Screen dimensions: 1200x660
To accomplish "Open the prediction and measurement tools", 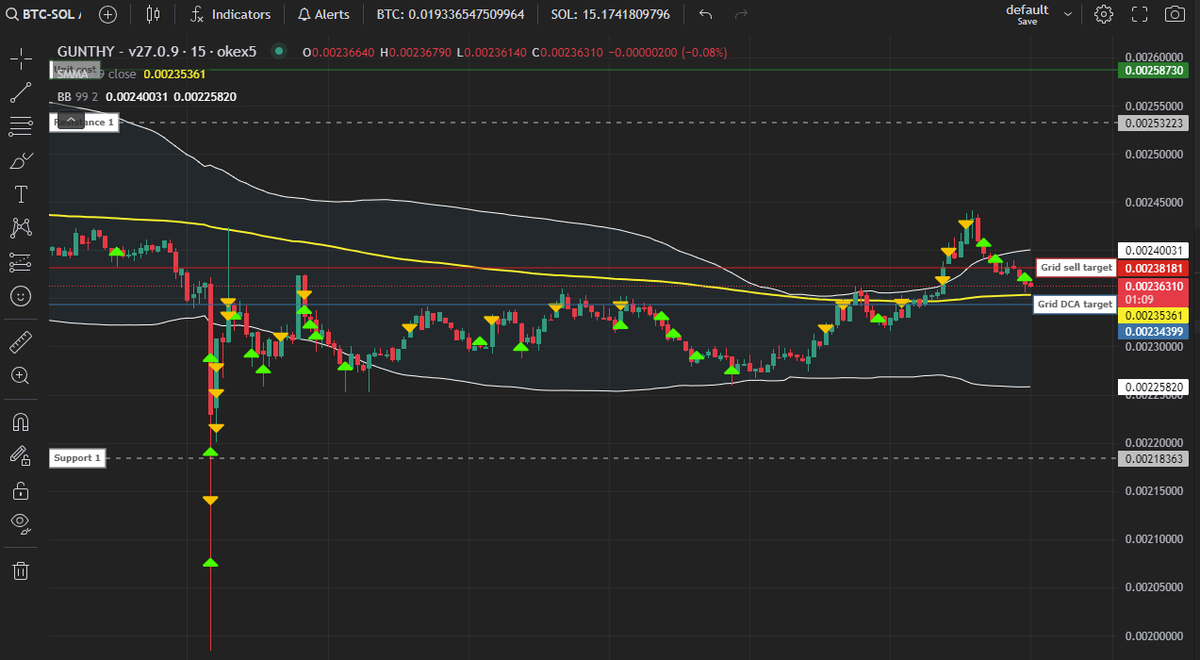I will click(x=21, y=262).
